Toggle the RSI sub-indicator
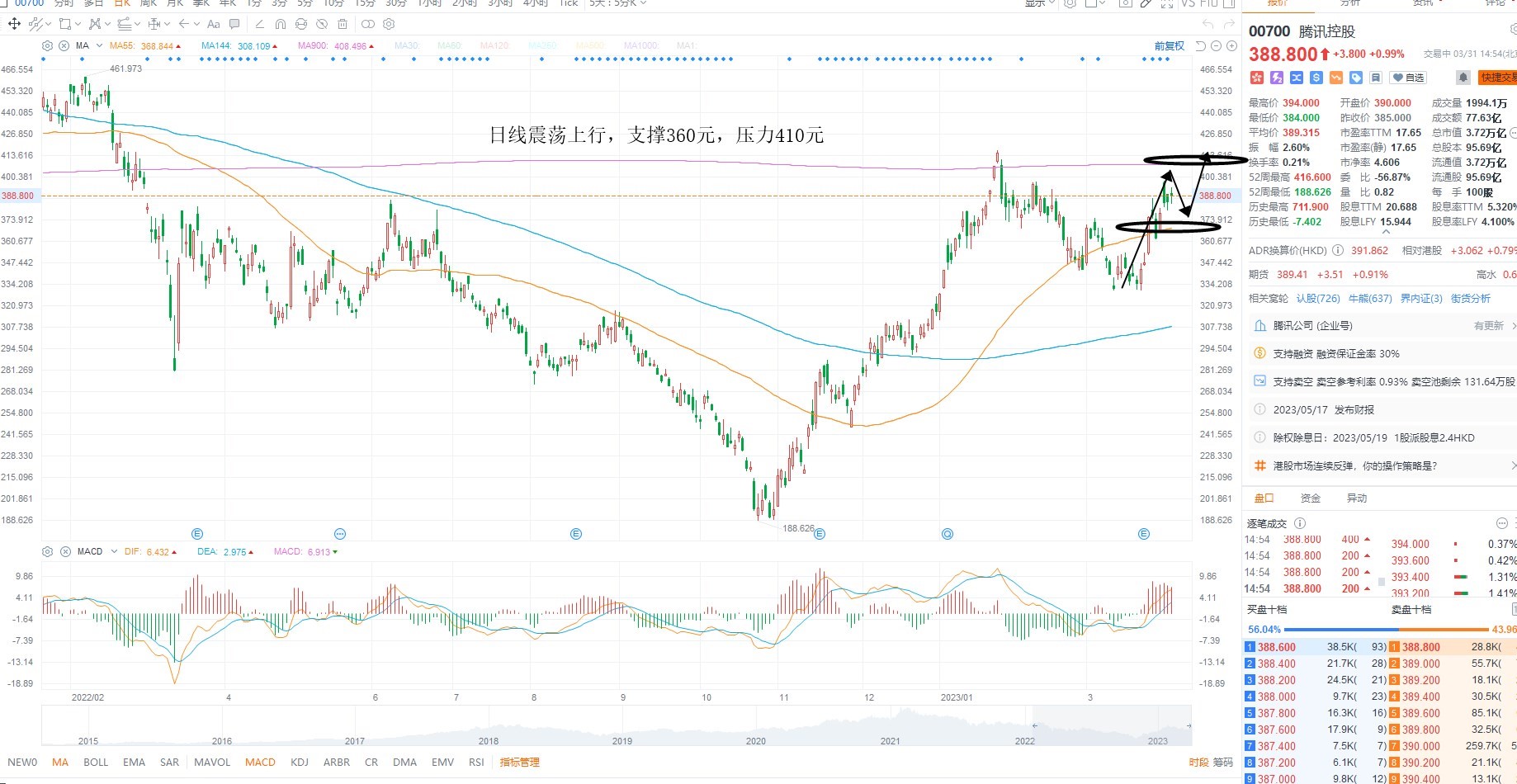 [476, 762]
